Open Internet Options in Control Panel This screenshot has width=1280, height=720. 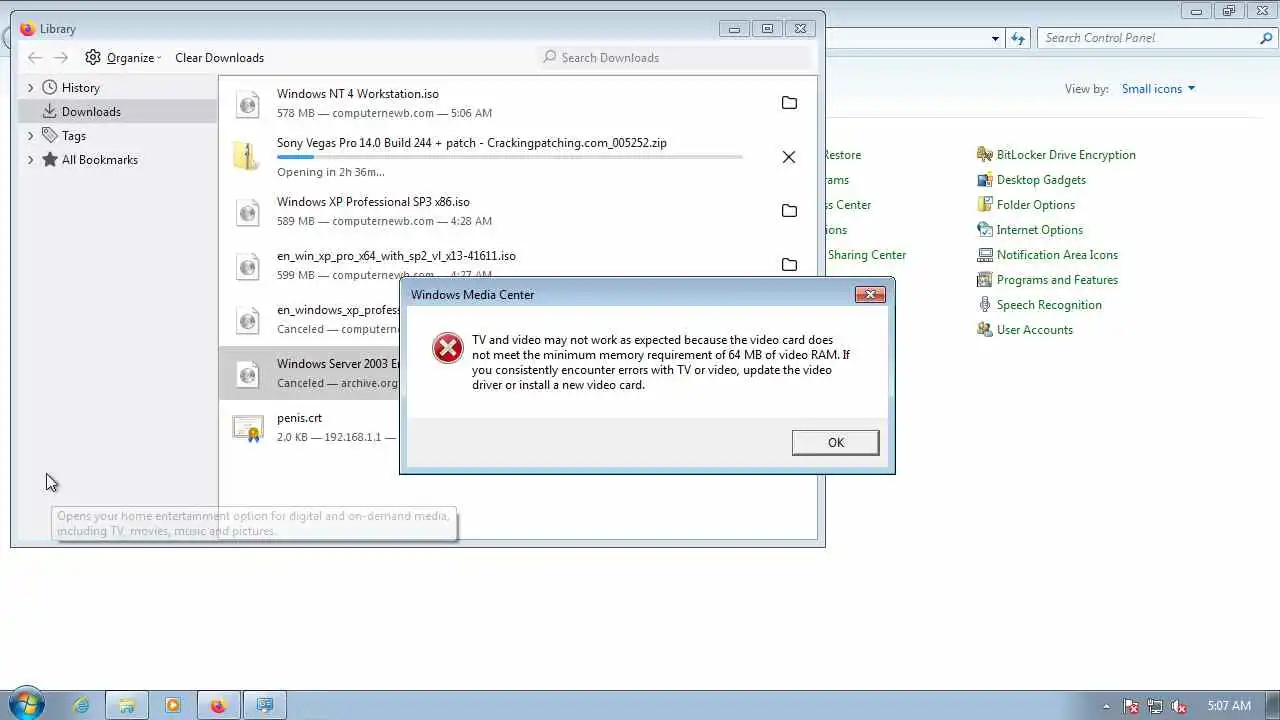[x=1040, y=230]
